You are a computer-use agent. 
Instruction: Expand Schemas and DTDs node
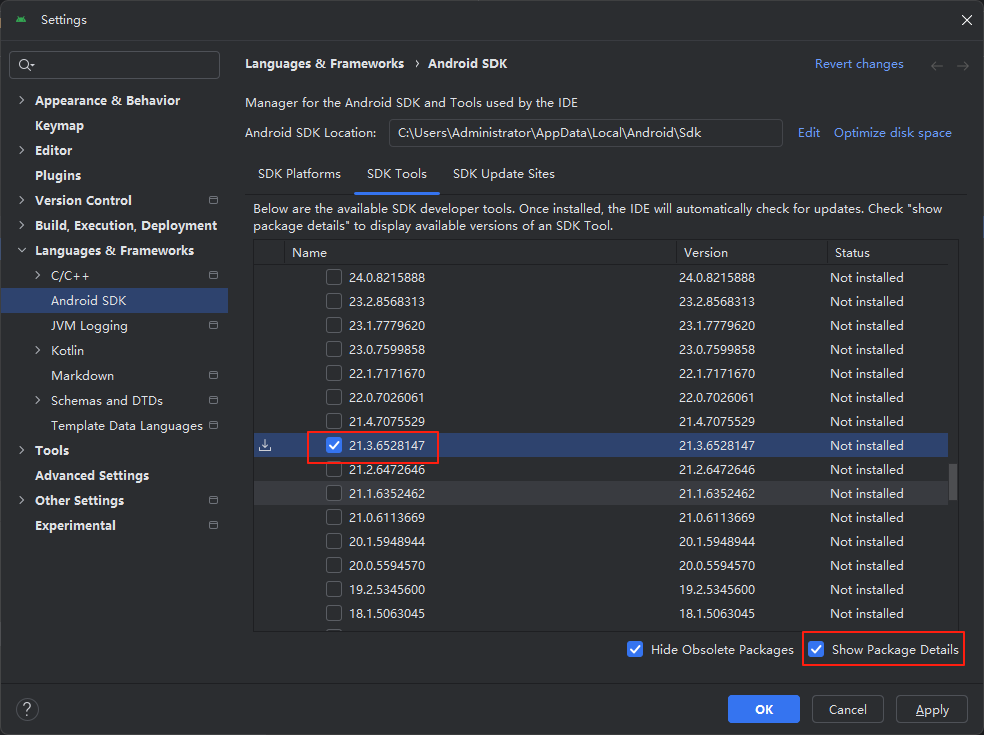[38, 400]
